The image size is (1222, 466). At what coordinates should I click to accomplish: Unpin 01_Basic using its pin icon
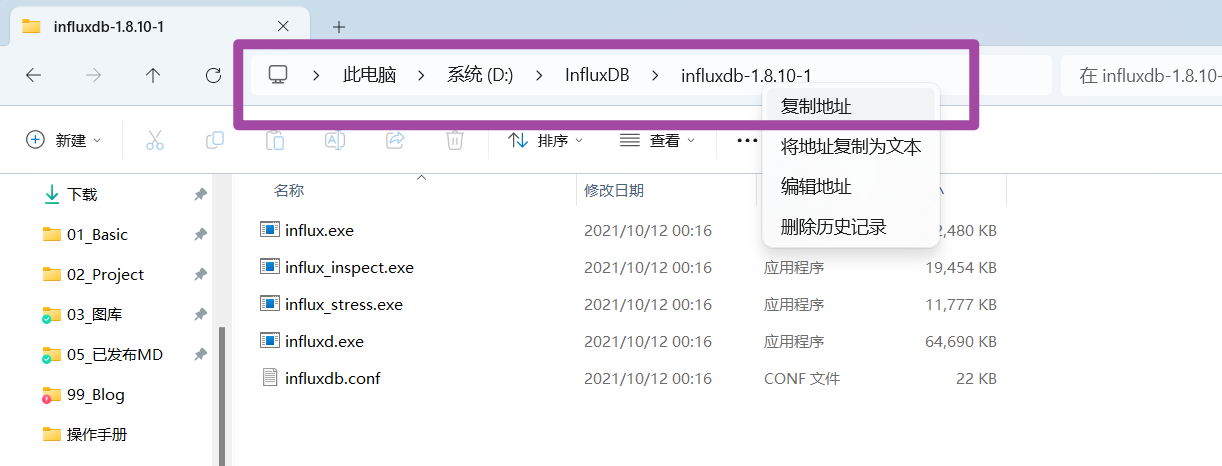pos(200,234)
